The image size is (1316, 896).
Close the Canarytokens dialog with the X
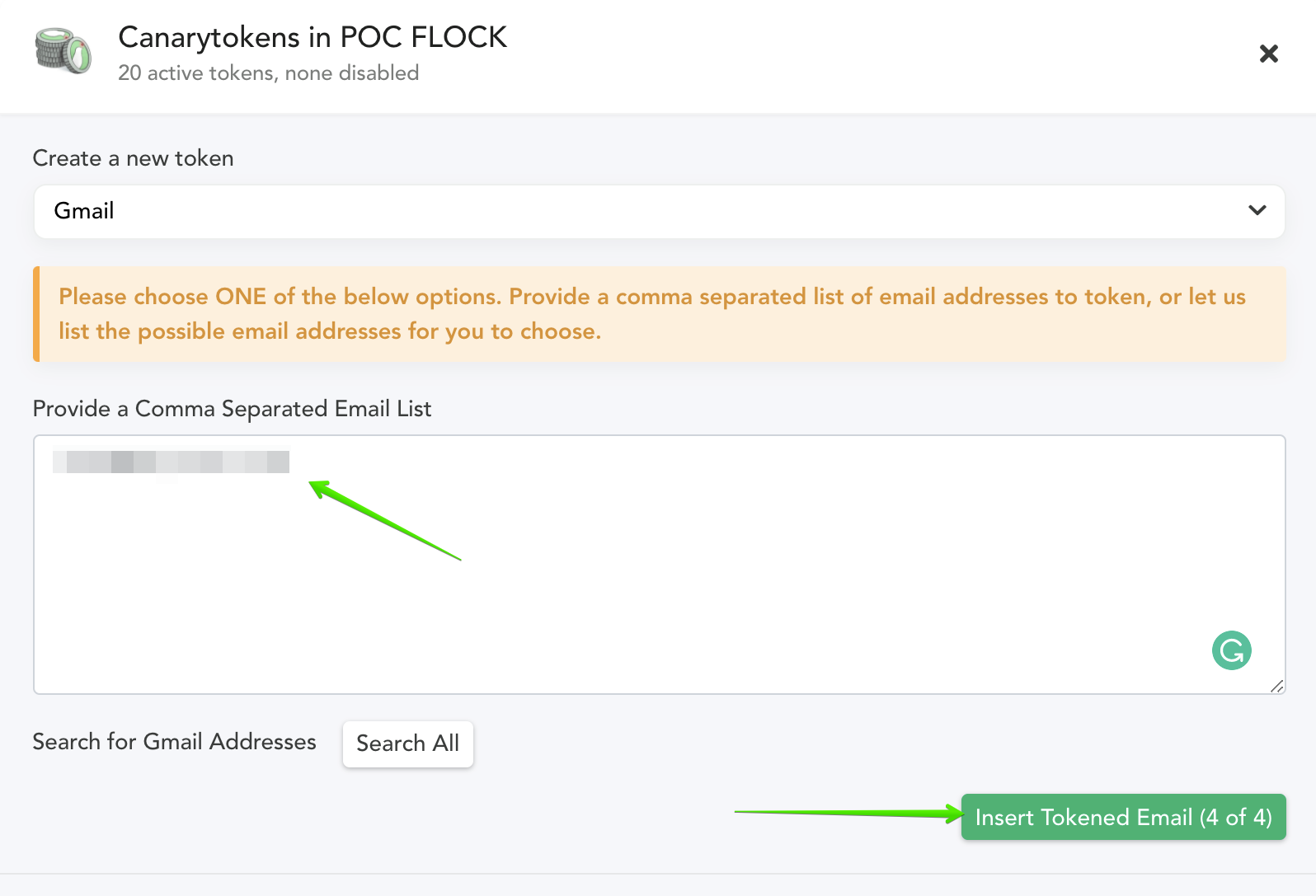1268,54
